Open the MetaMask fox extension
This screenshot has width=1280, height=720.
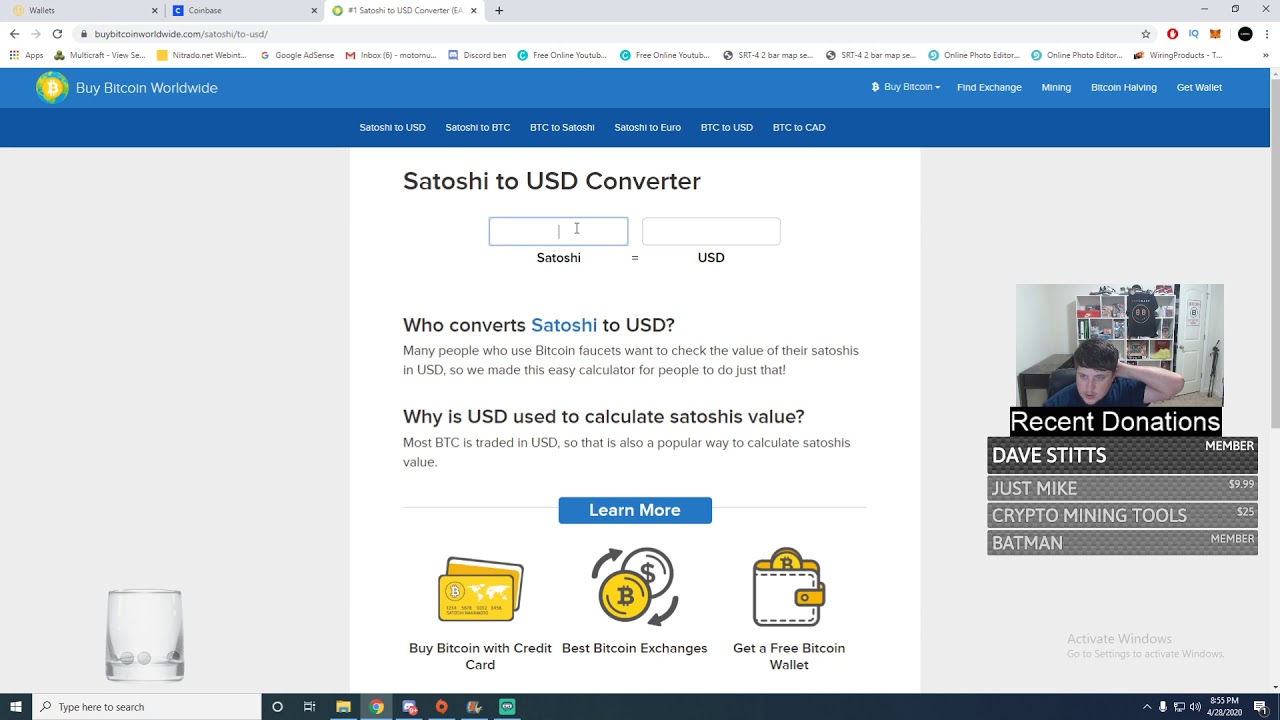point(1216,34)
